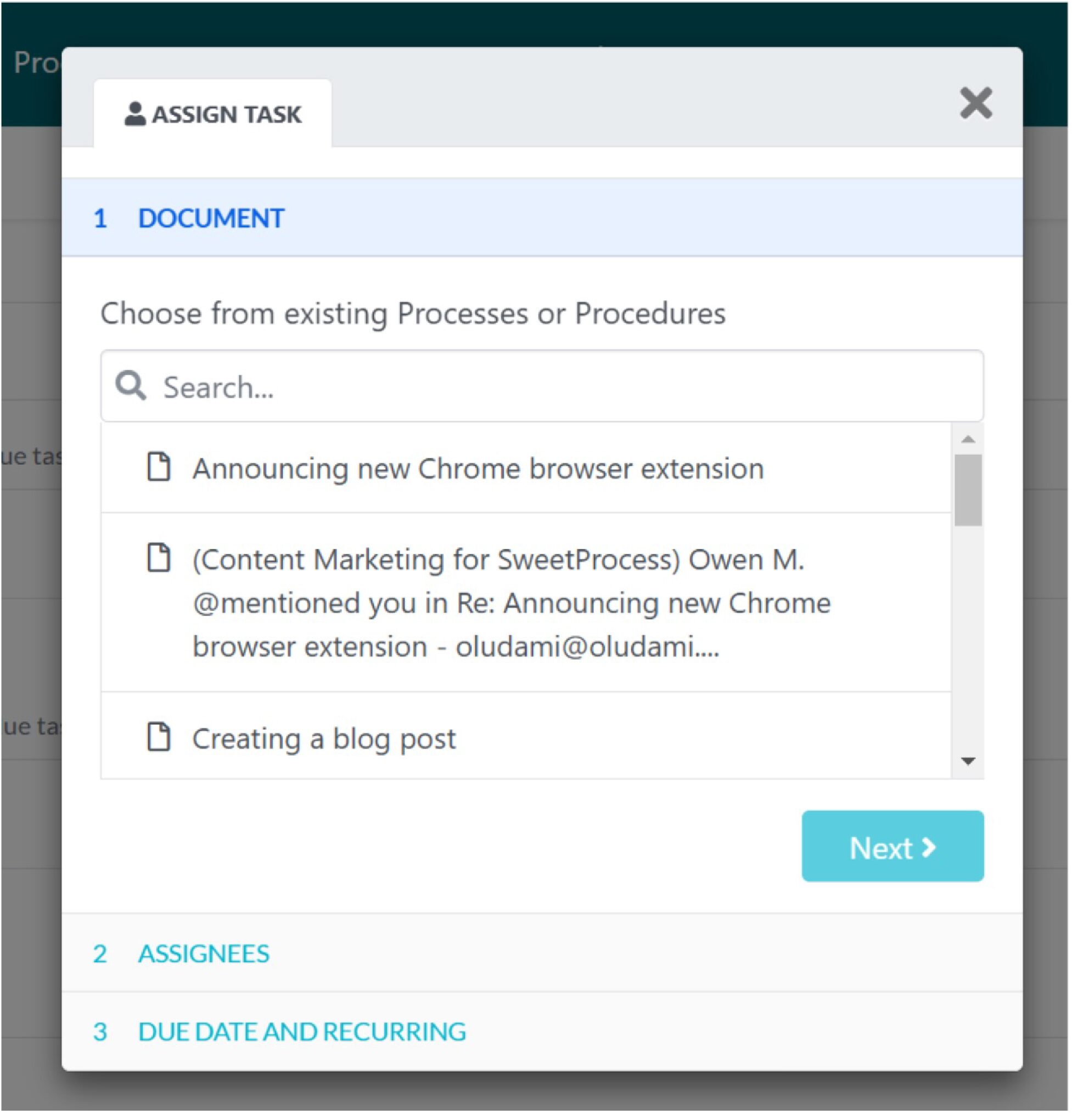Click the person icon in Assign Task tab
The image size is (1072, 1120).
[x=135, y=113]
